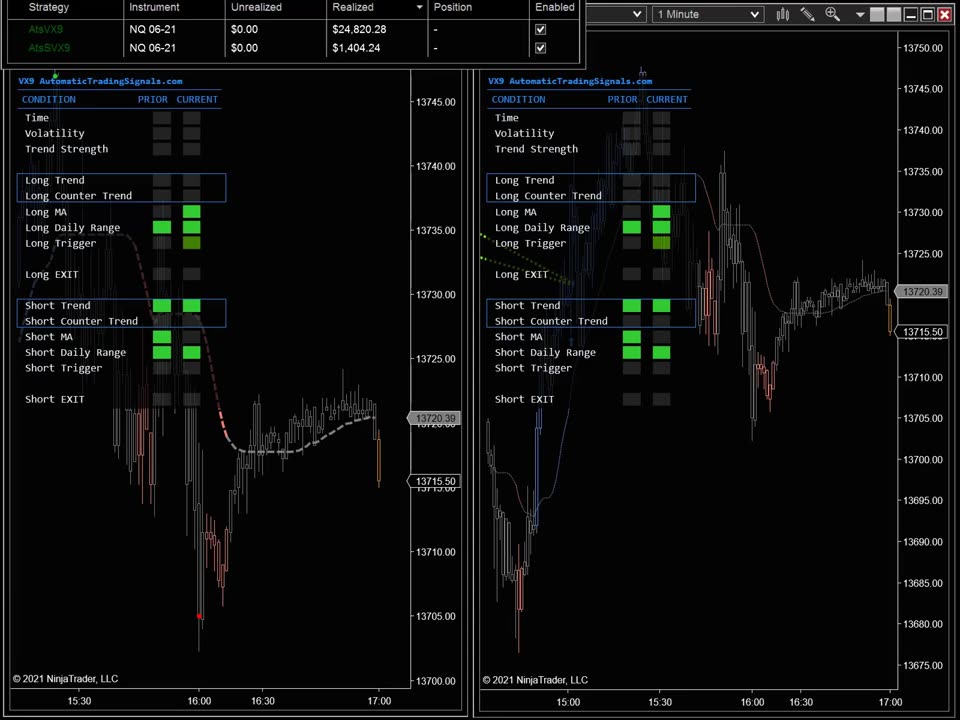The image size is (960, 720).
Task: Sort by the Unrealized column header
Action: pos(257,7)
